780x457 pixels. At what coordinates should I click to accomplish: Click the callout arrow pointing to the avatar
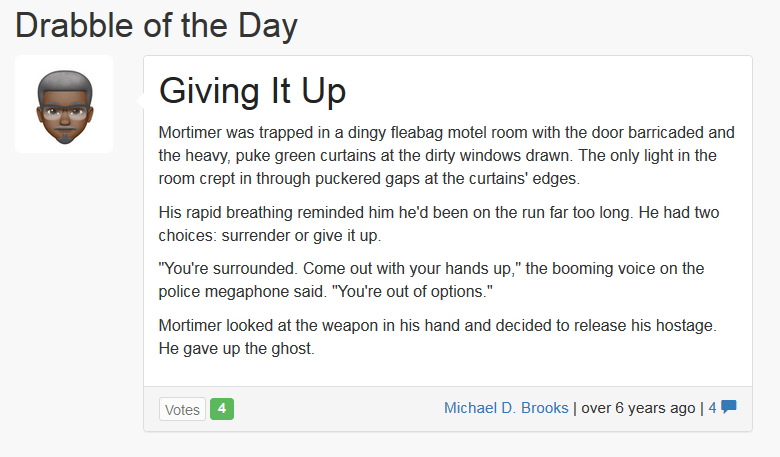coord(138,99)
